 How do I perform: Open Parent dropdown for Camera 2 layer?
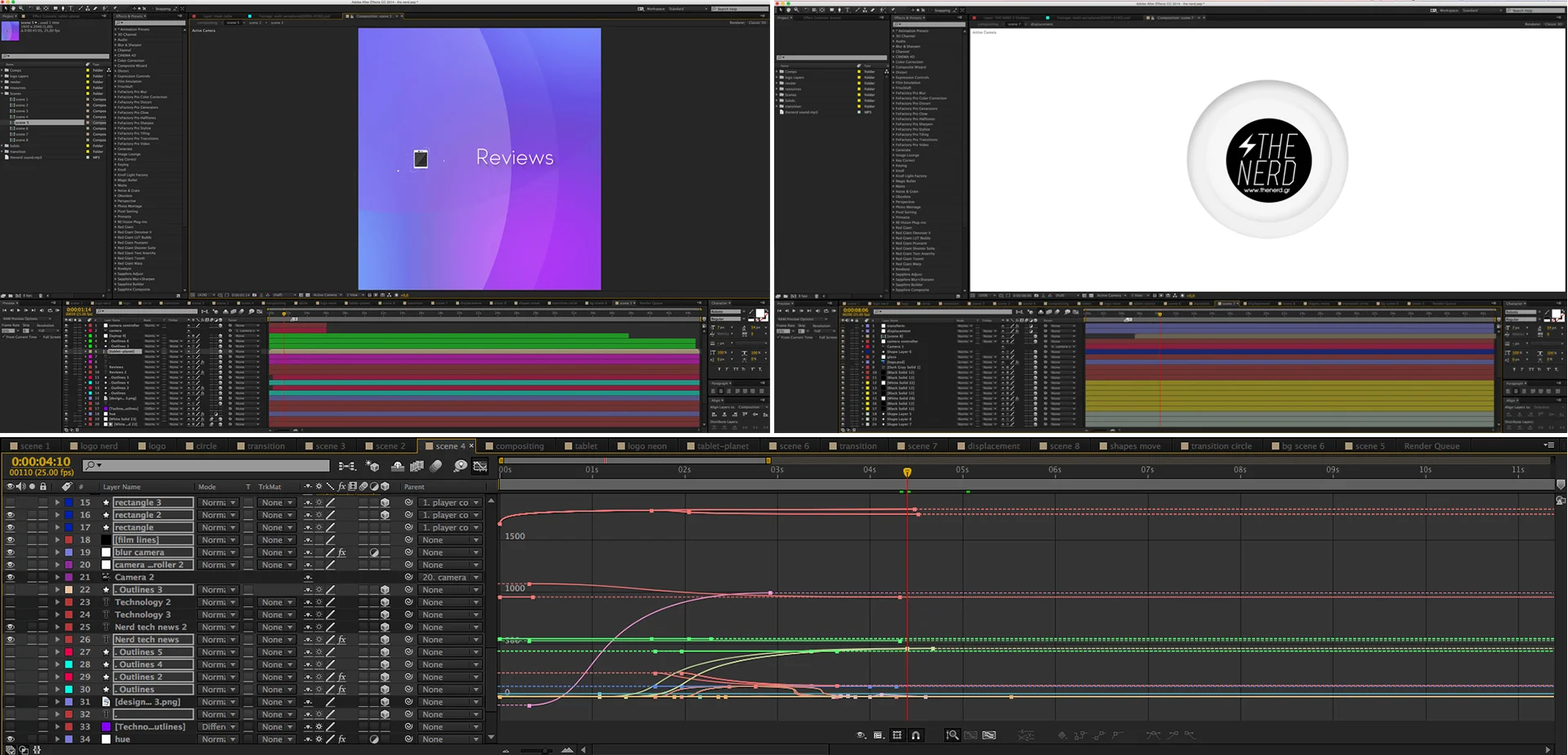[451, 578]
